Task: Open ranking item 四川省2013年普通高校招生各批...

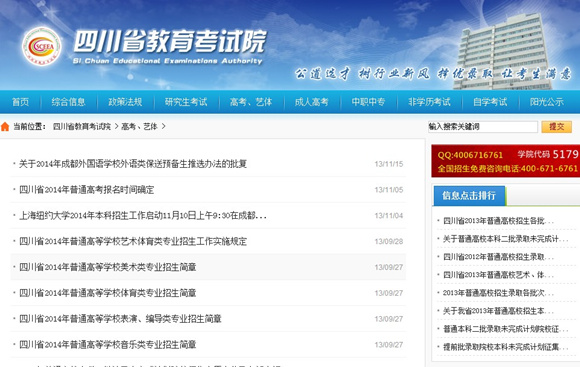Action: [x=498, y=221]
